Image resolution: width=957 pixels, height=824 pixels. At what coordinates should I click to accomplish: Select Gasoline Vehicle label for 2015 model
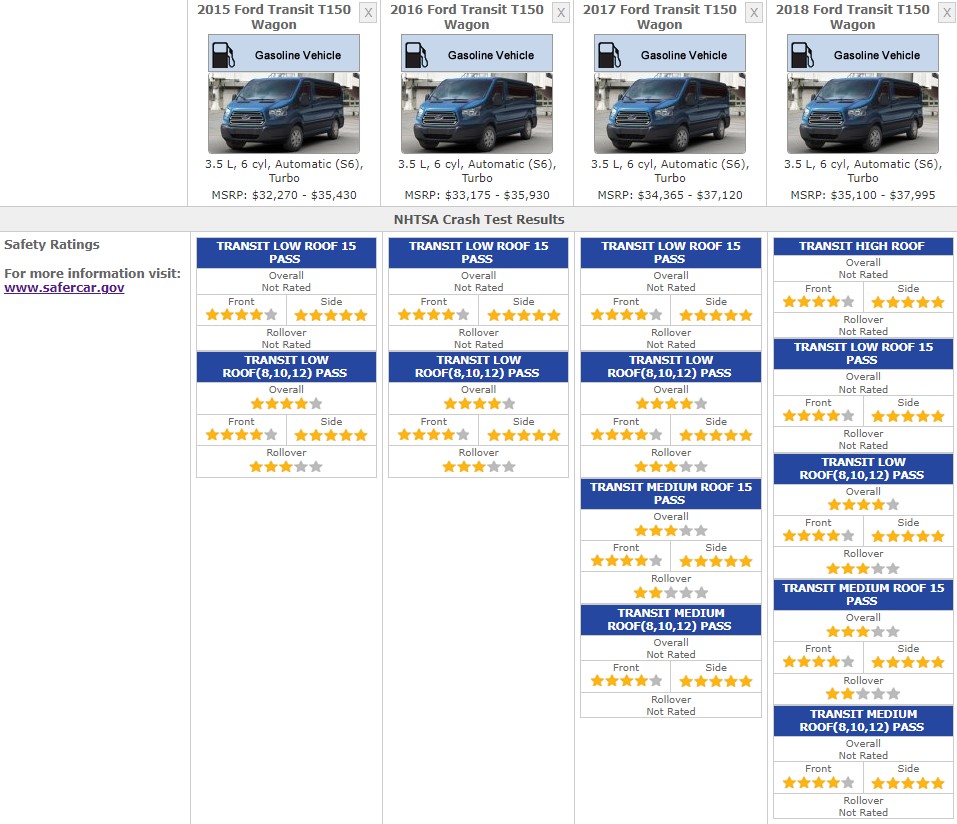coord(298,55)
